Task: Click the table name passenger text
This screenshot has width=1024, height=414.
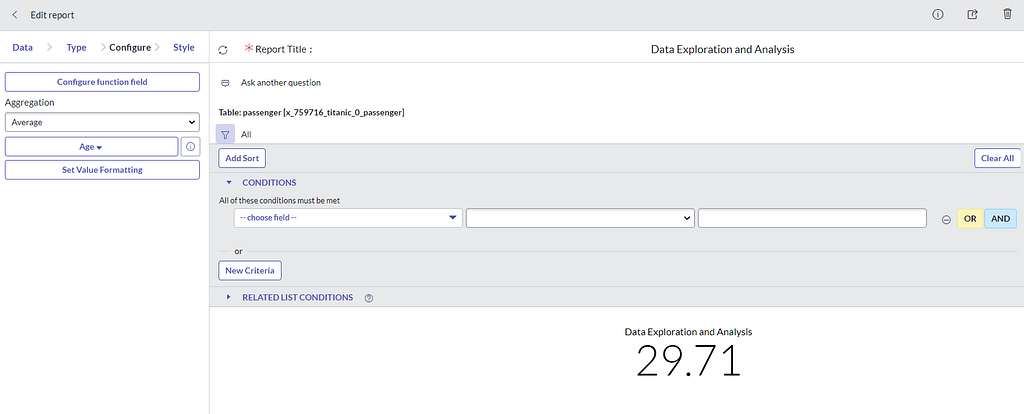Action: point(312,113)
